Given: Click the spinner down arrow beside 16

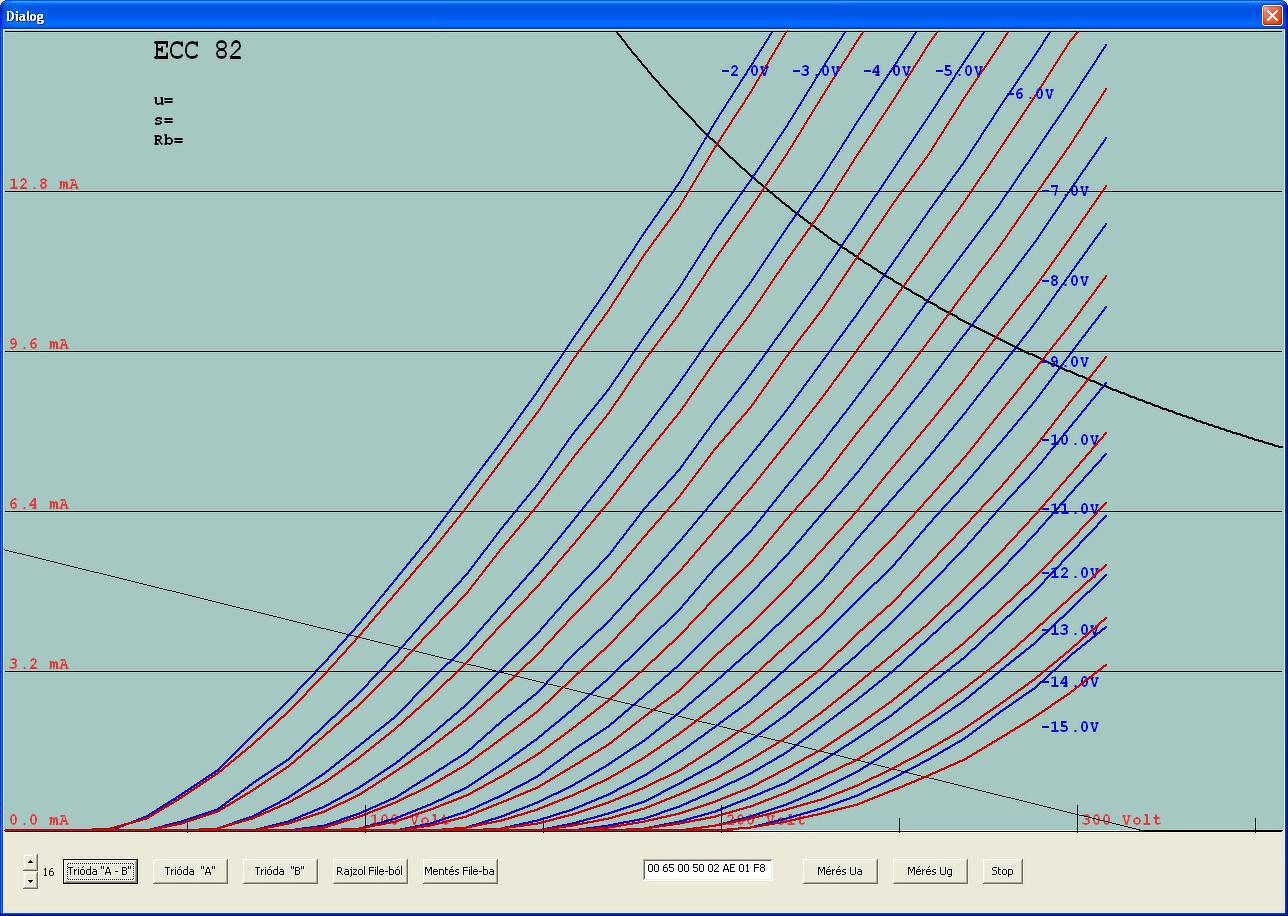Looking at the screenshot, I should tap(30, 880).
